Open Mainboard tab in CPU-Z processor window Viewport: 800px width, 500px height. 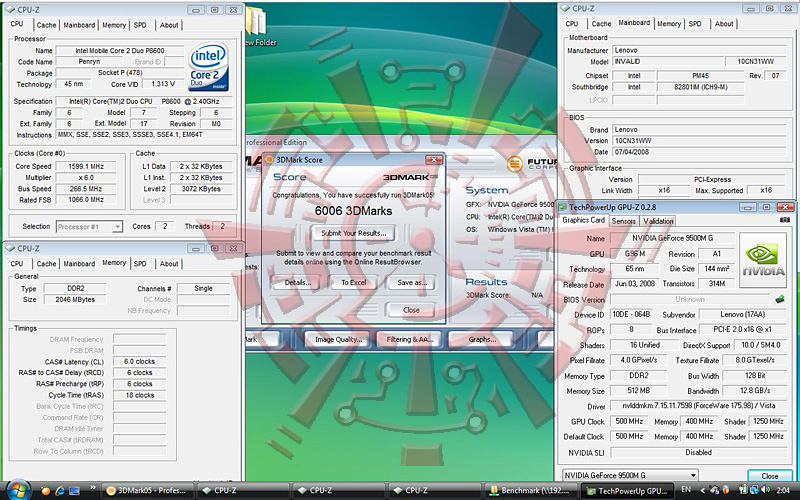[x=79, y=25]
